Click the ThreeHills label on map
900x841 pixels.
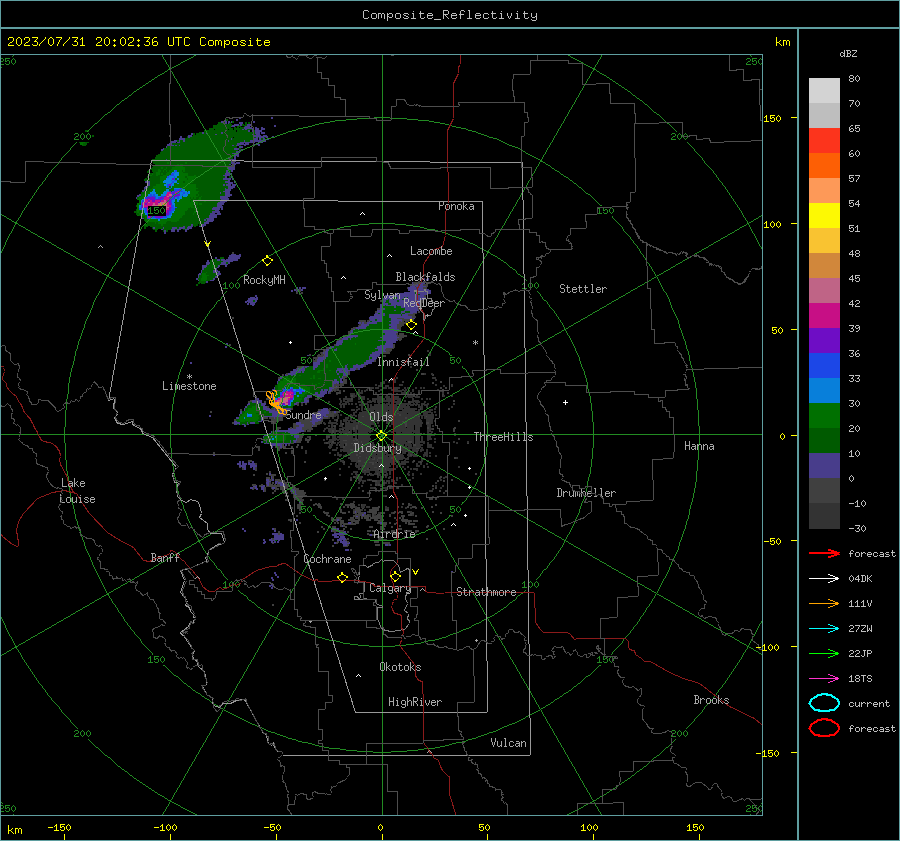click(503, 437)
